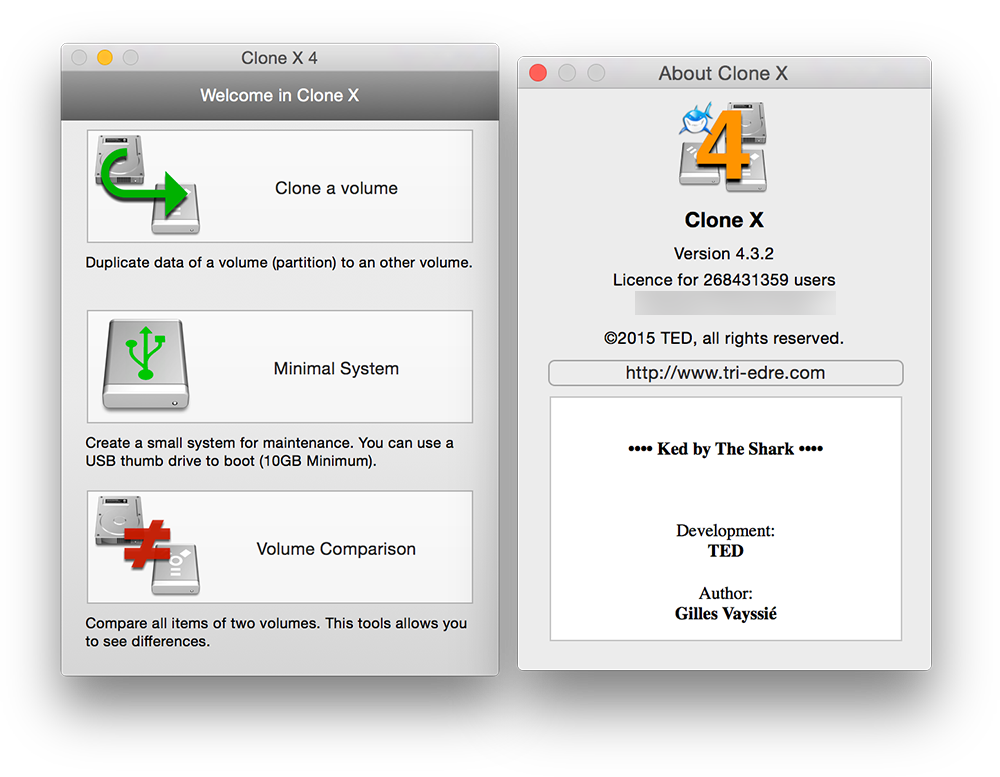
Task: Open the http://www.tri-edre.com link button
Action: (725, 373)
